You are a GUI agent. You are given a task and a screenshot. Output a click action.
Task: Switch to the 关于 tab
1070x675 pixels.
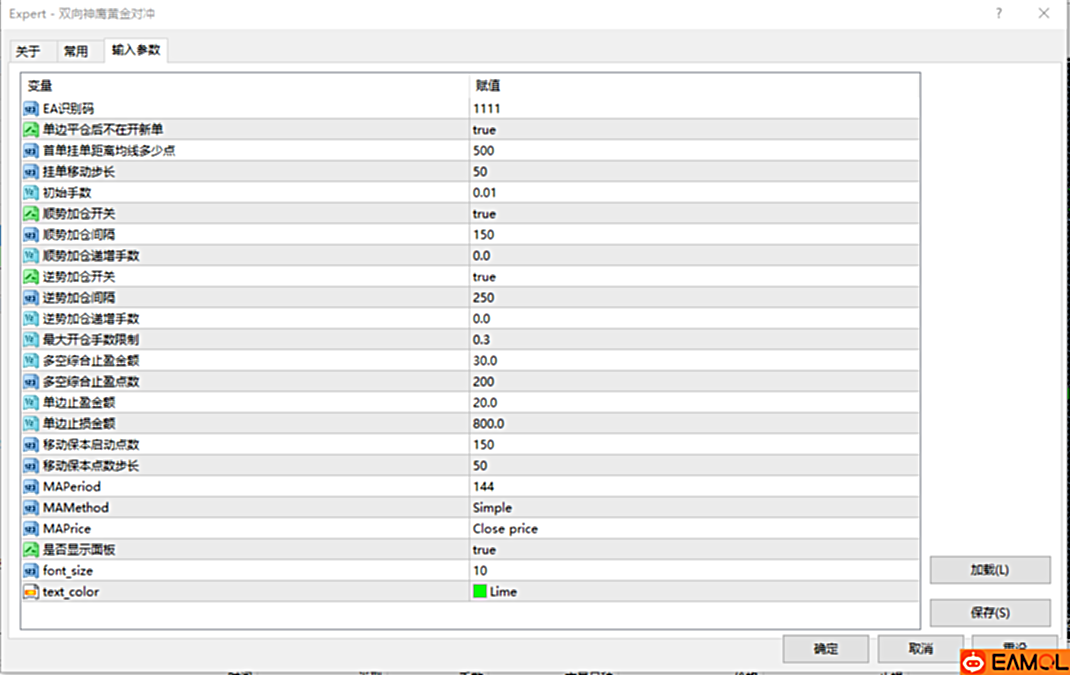click(x=28, y=51)
